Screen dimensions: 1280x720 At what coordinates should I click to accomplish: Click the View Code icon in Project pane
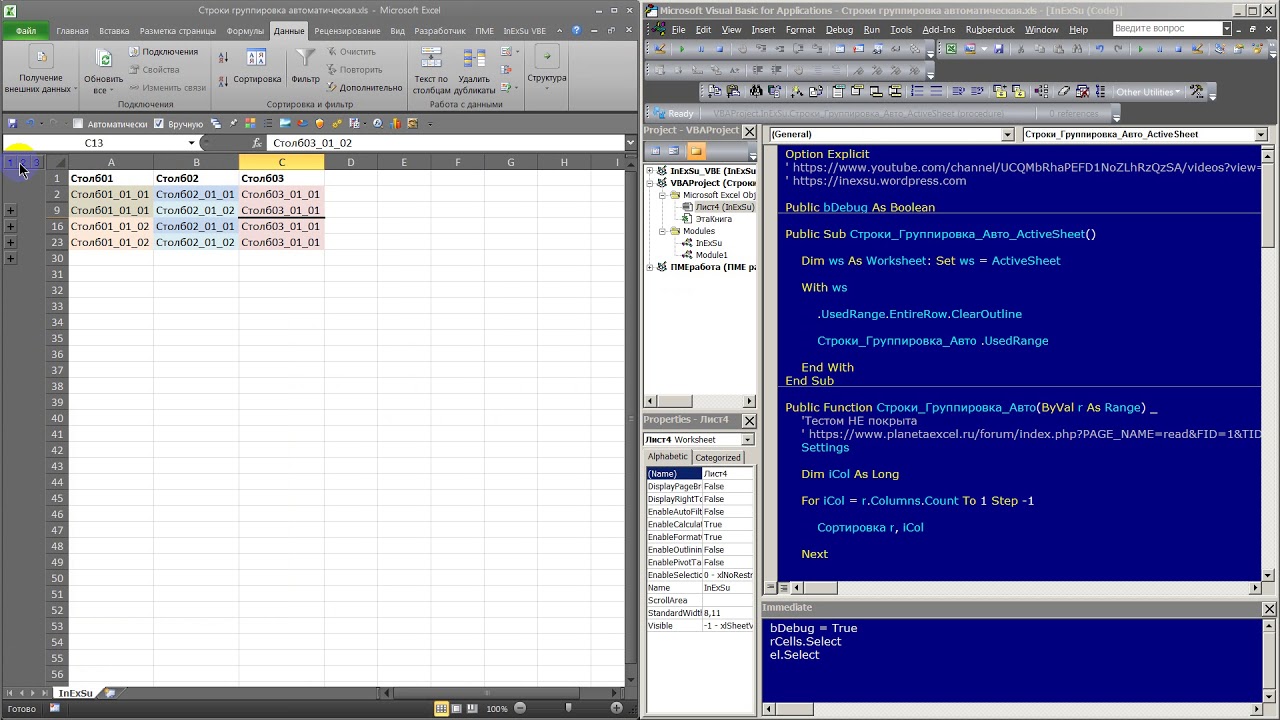click(655, 151)
